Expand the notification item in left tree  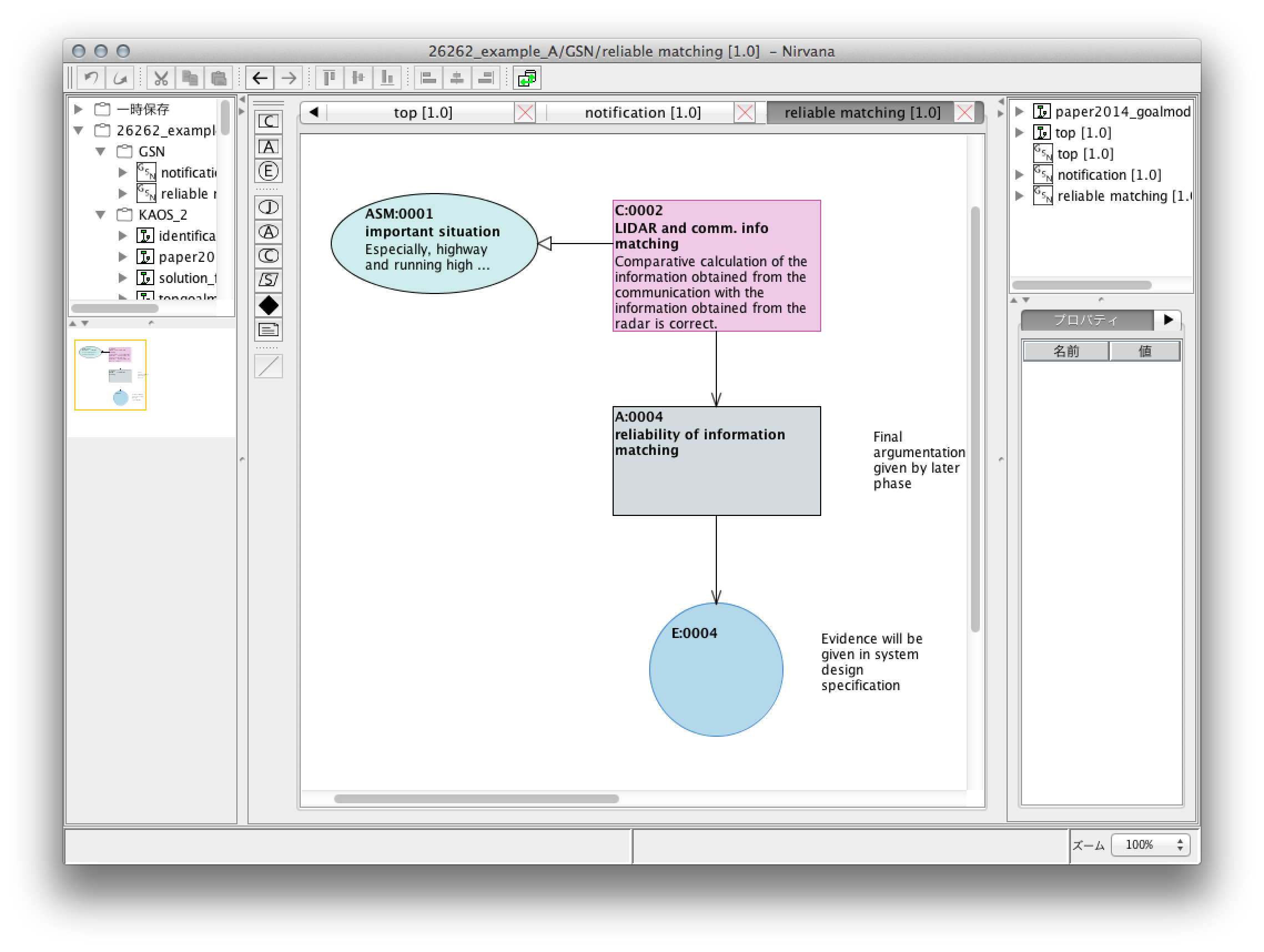tap(122, 172)
